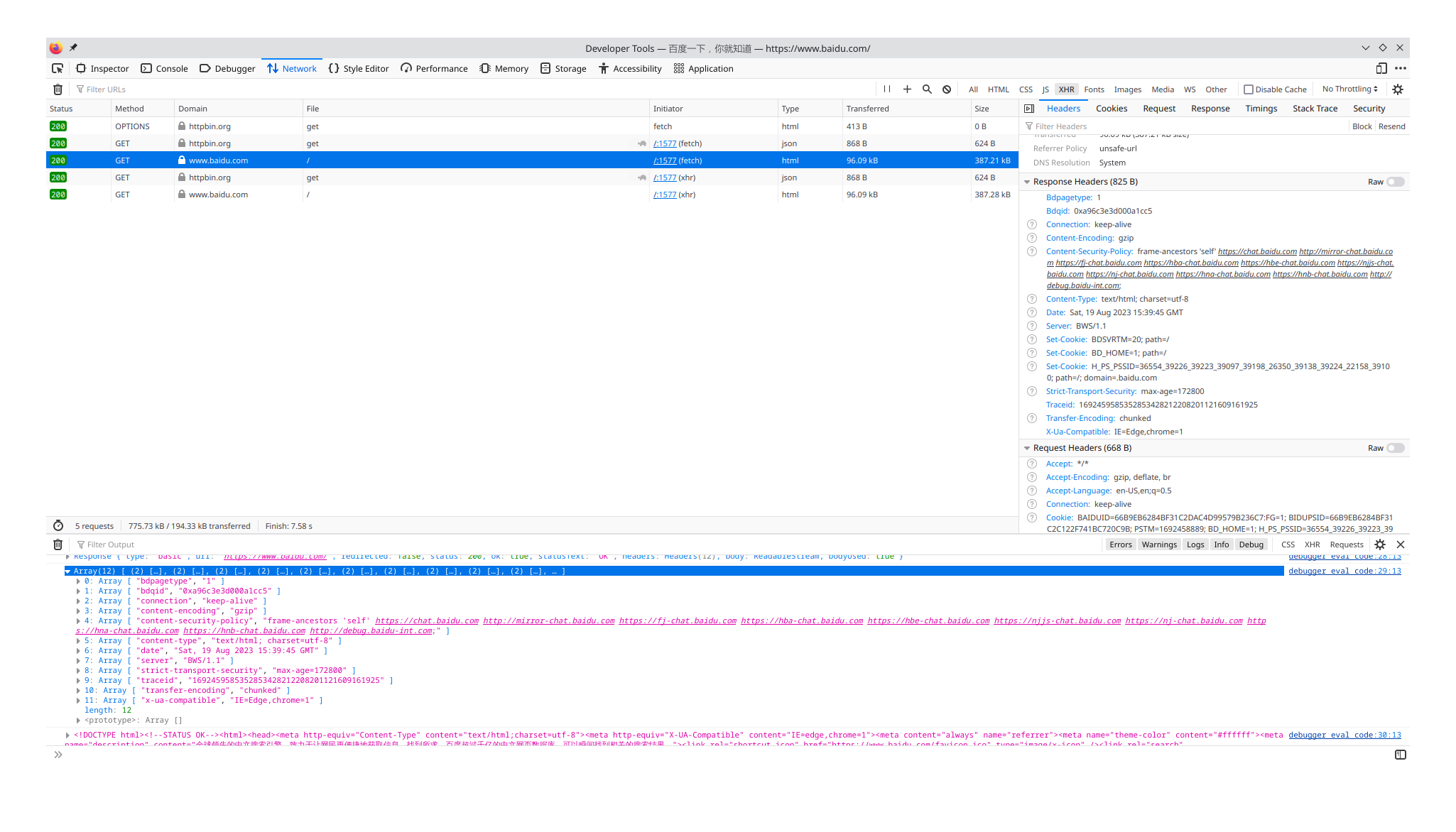The width and height of the screenshot is (1456, 832).
Task: Click the element picker icon
Action: point(58,68)
